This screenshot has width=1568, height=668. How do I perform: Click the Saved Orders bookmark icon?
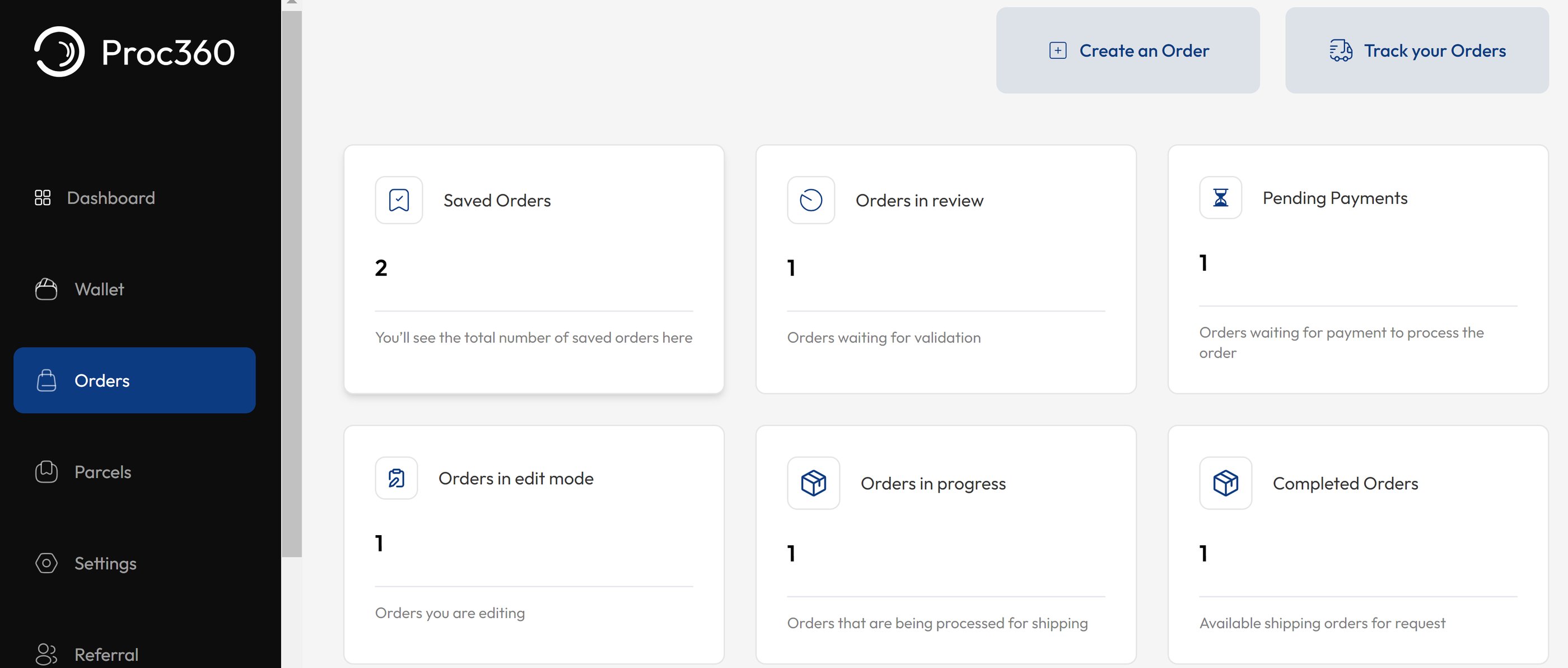[x=399, y=200]
